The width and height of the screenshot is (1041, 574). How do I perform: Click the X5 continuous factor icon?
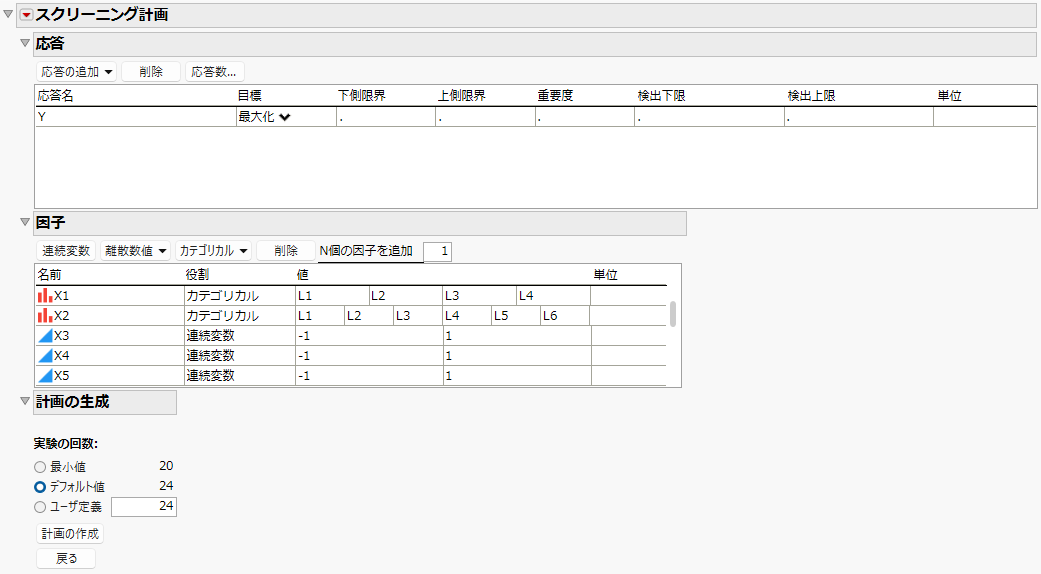point(44,376)
